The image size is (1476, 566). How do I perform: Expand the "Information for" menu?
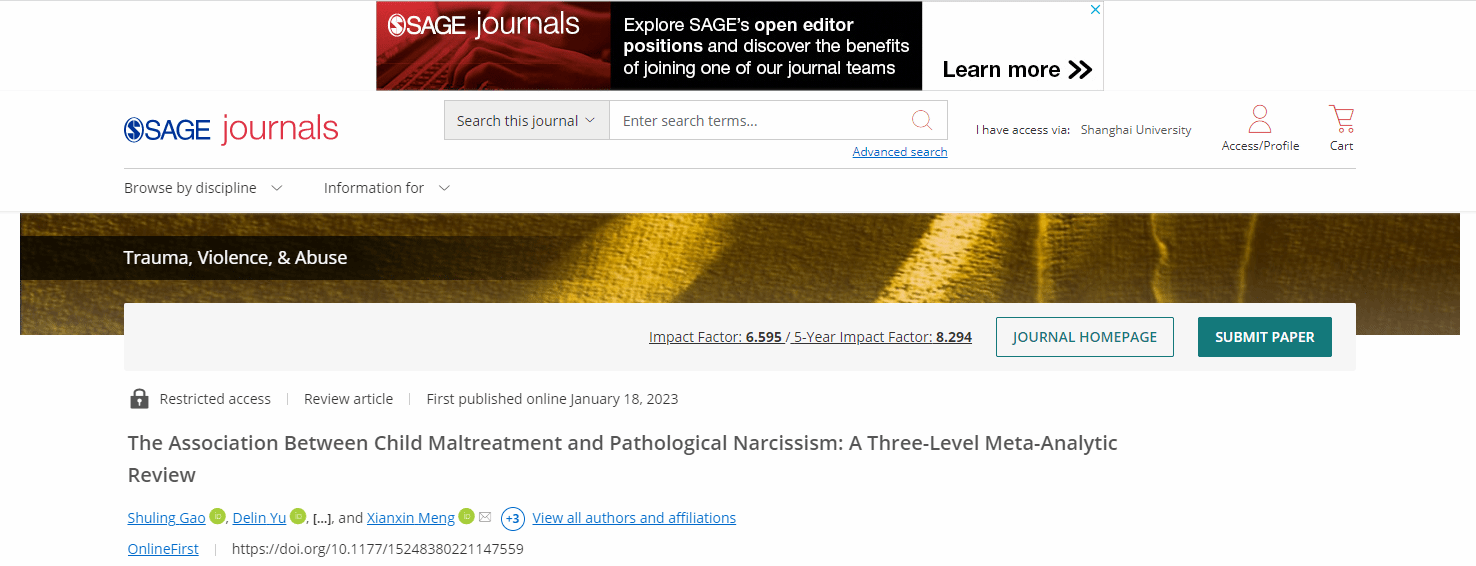[386, 188]
